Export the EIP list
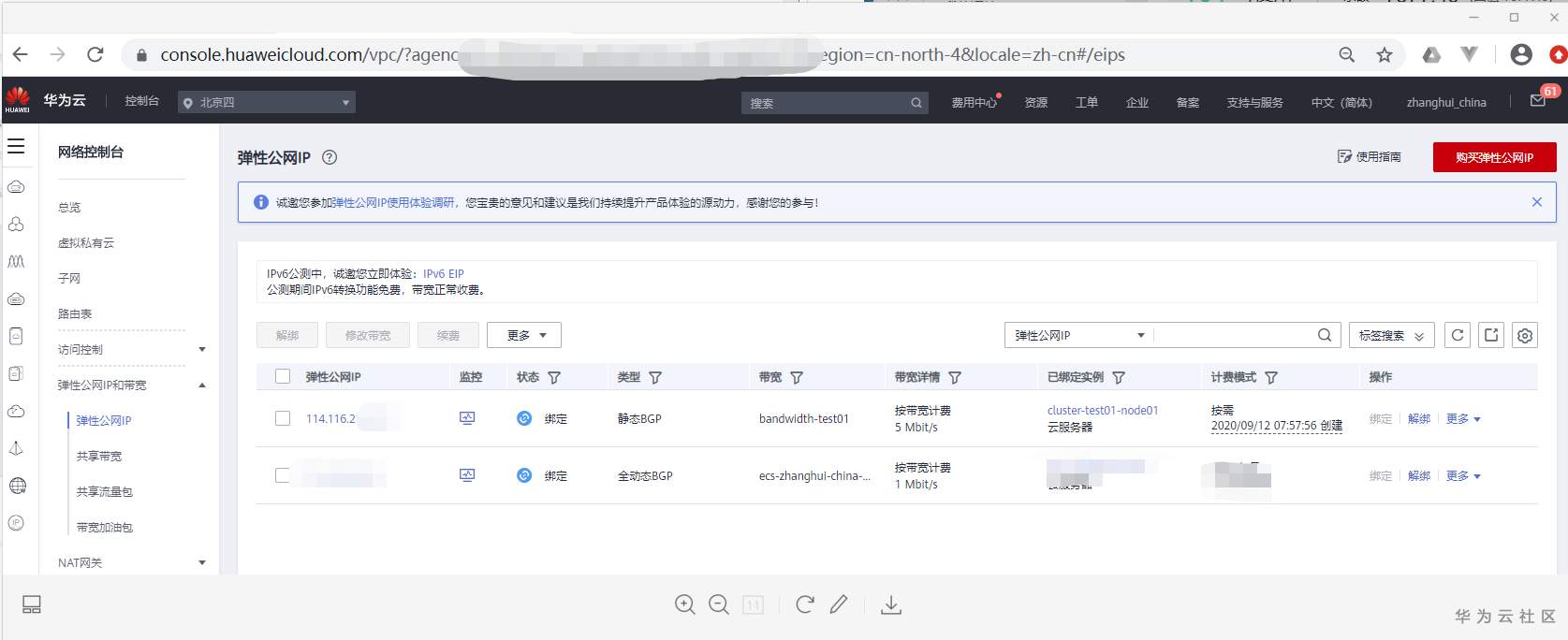Image resolution: width=1568 pixels, height=640 pixels. tap(1491, 335)
